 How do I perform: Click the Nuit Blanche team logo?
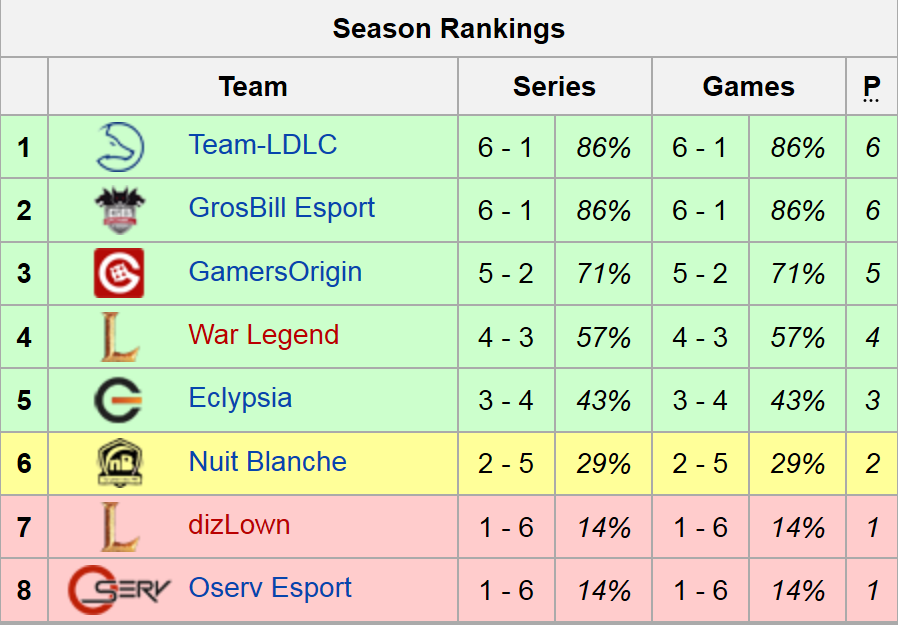tap(119, 463)
